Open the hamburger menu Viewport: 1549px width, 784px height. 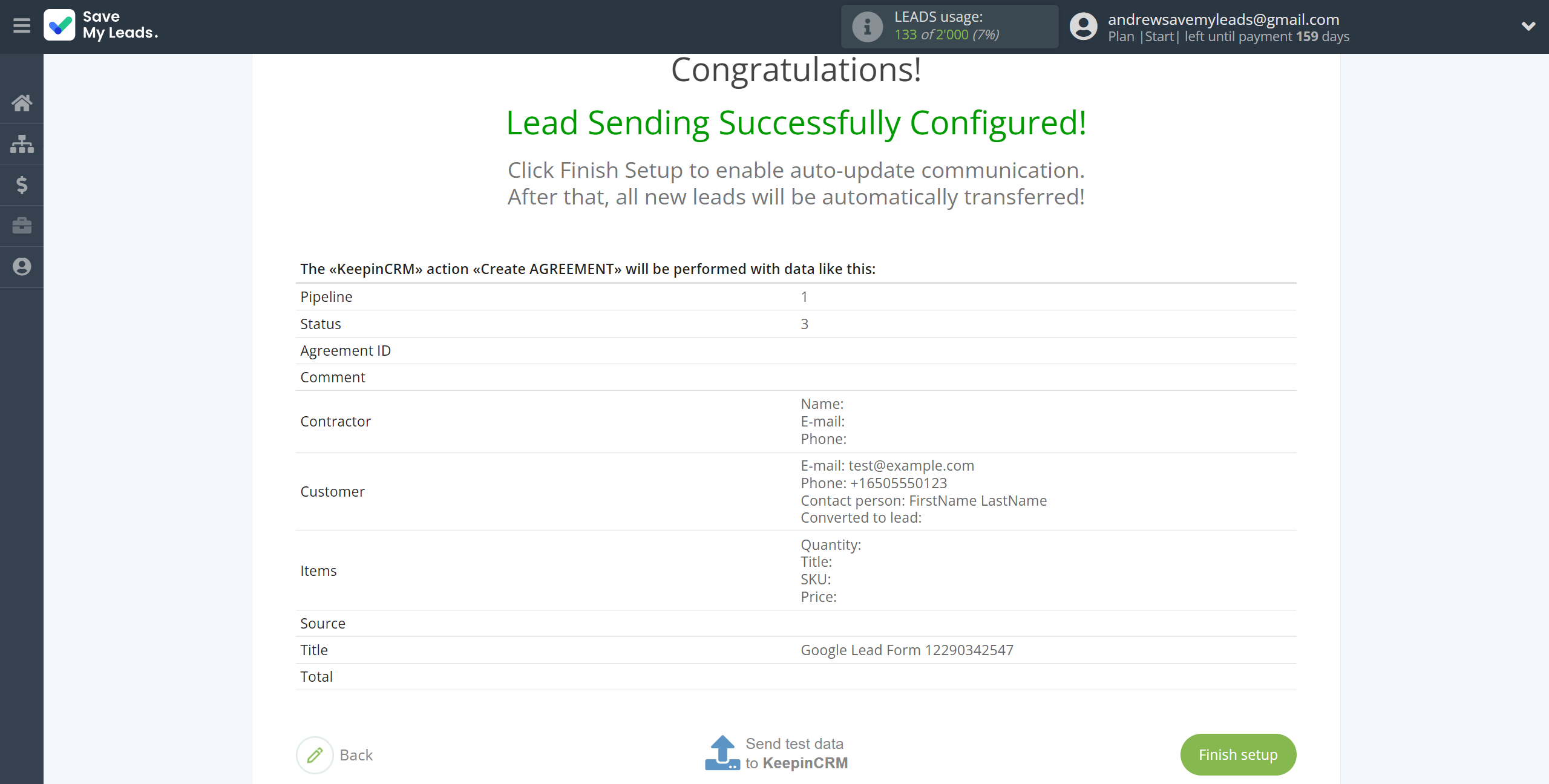tap(22, 26)
